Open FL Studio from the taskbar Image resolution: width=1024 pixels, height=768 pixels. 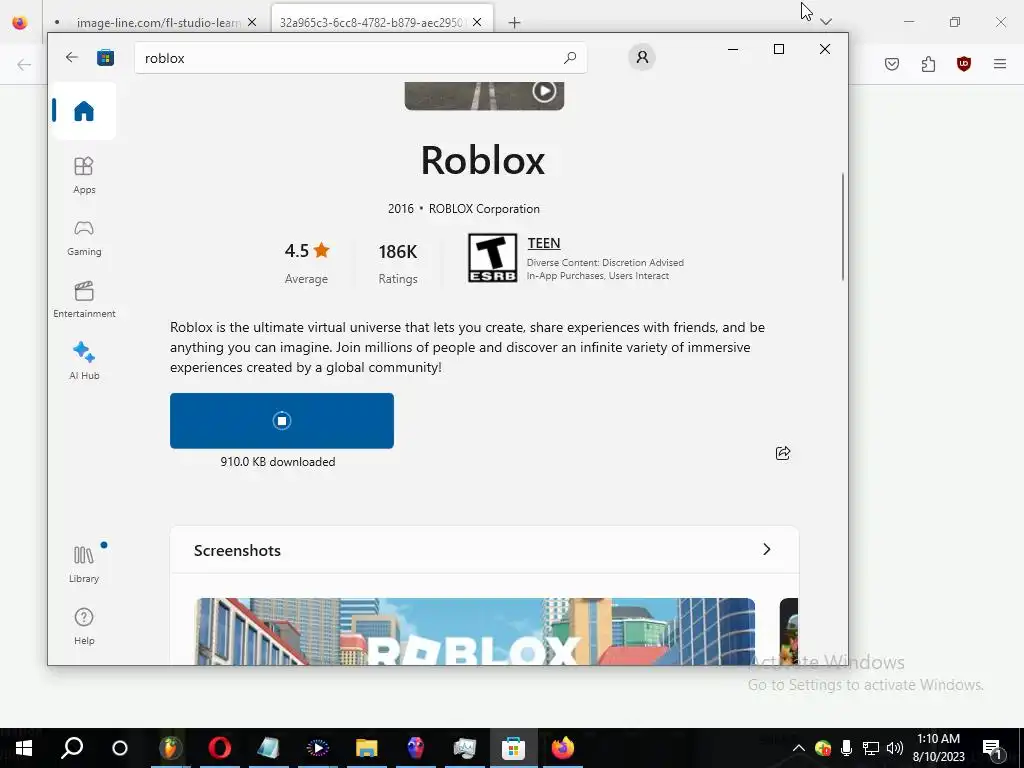[170, 748]
